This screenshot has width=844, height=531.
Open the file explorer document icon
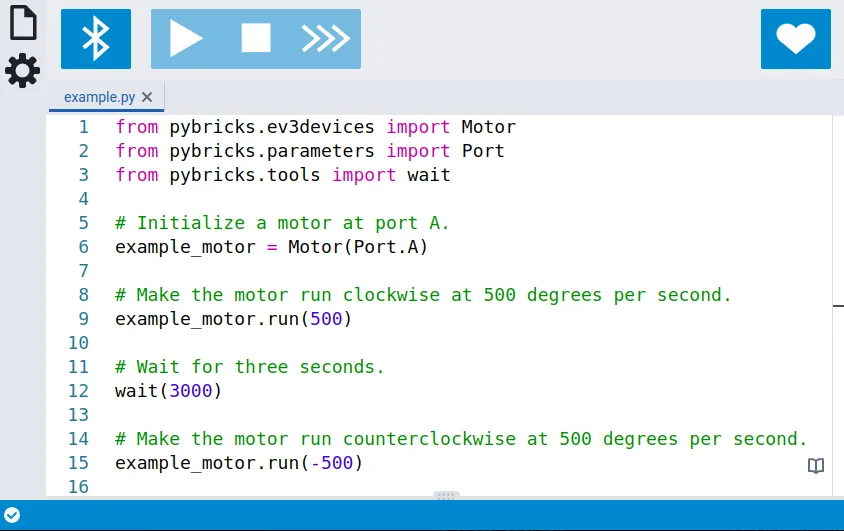tap(22, 22)
